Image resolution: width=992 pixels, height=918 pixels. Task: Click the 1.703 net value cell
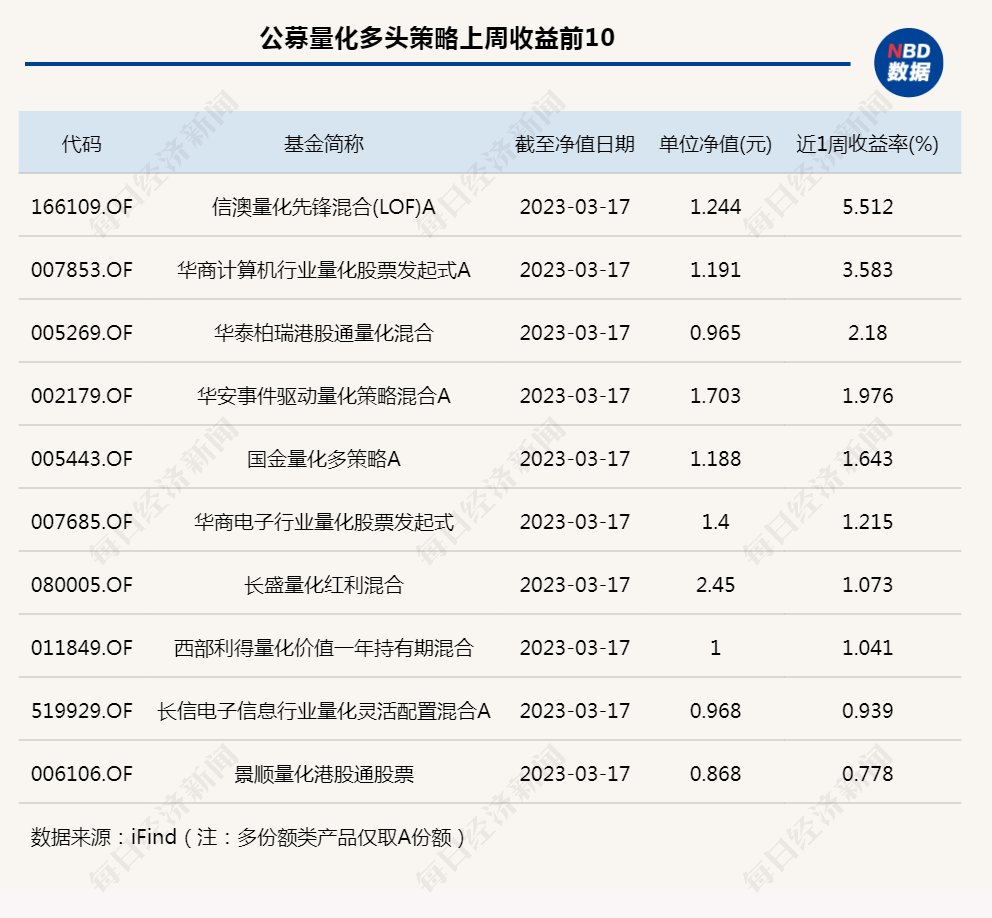pyautogui.click(x=713, y=396)
